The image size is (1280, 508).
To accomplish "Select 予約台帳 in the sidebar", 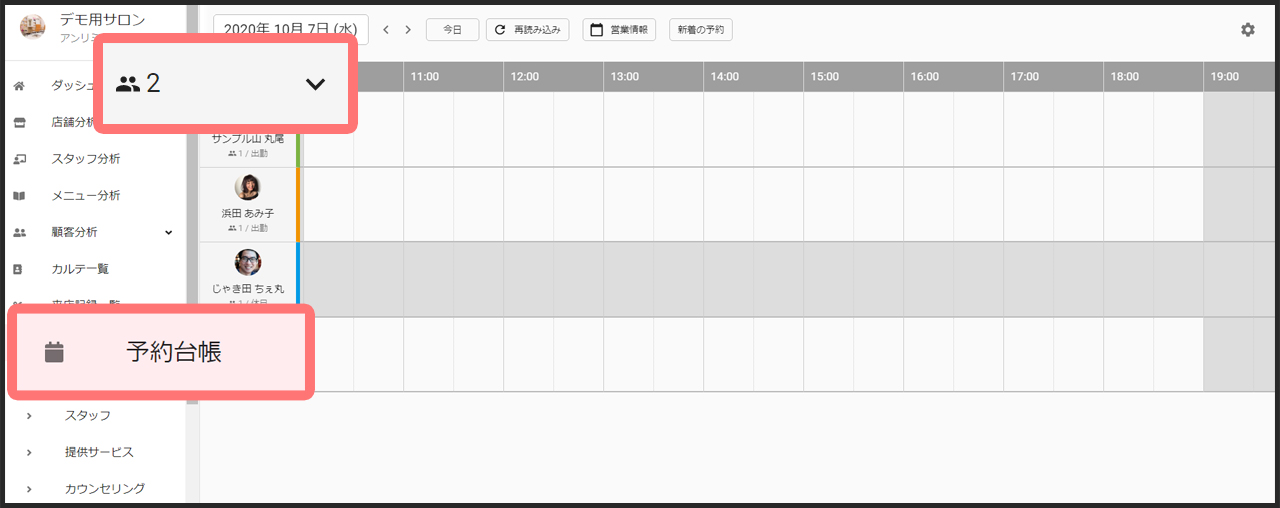I will tap(173, 352).
